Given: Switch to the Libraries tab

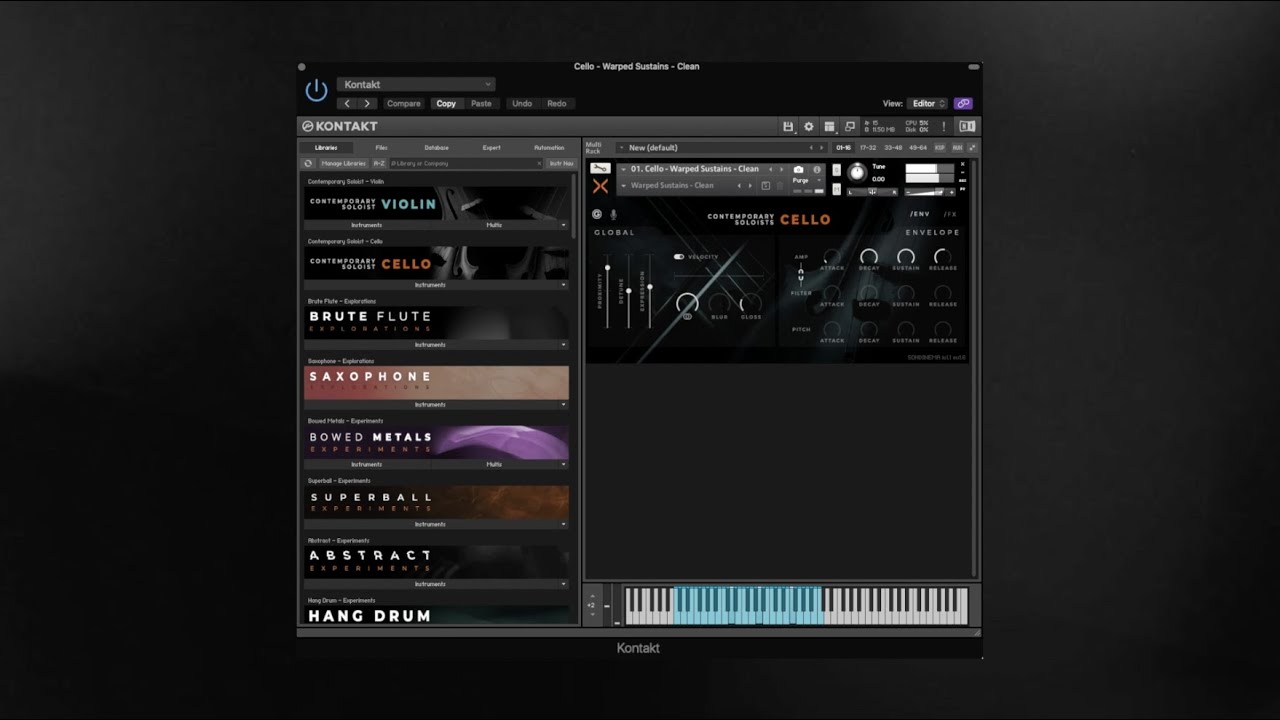Looking at the screenshot, I should pyautogui.click(x=326, y=148).
